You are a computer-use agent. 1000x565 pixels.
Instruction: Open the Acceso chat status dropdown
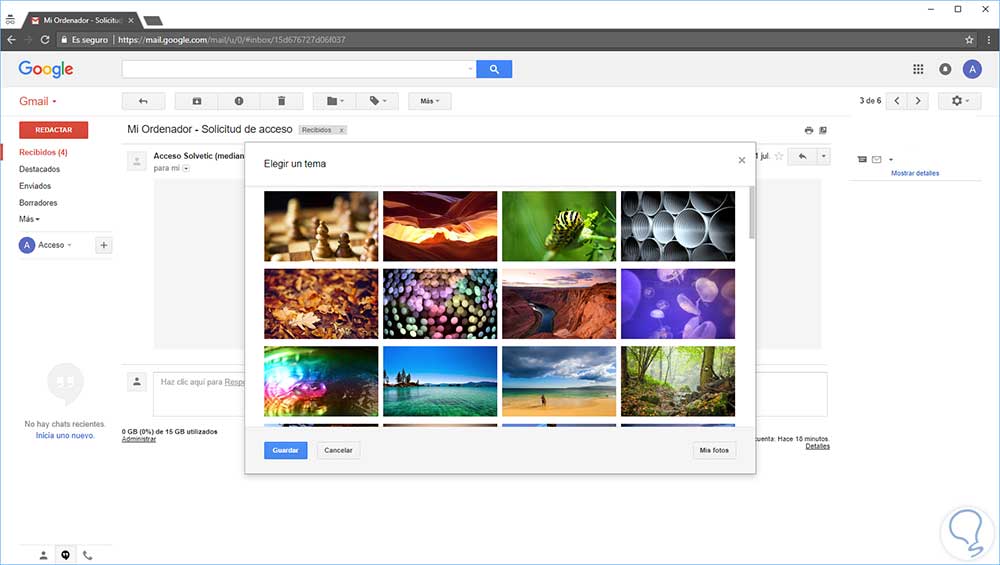[x=55, y=245]
